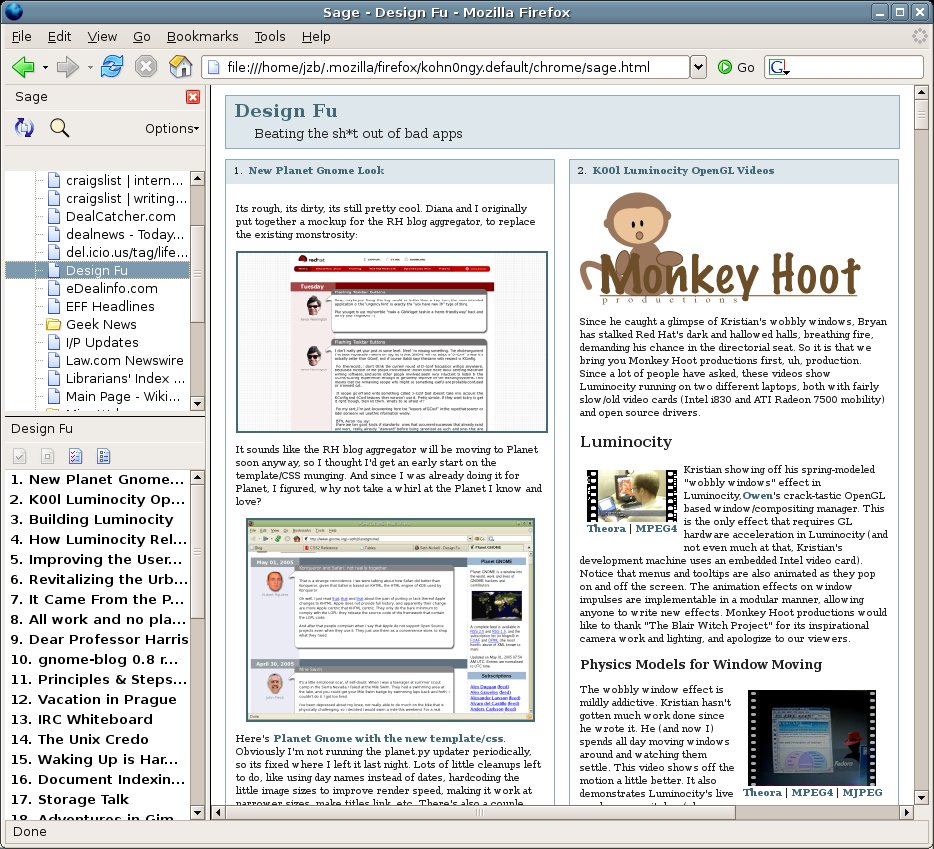
Task: Reload the page with the Refresh icon
Action: pos(111,66)
